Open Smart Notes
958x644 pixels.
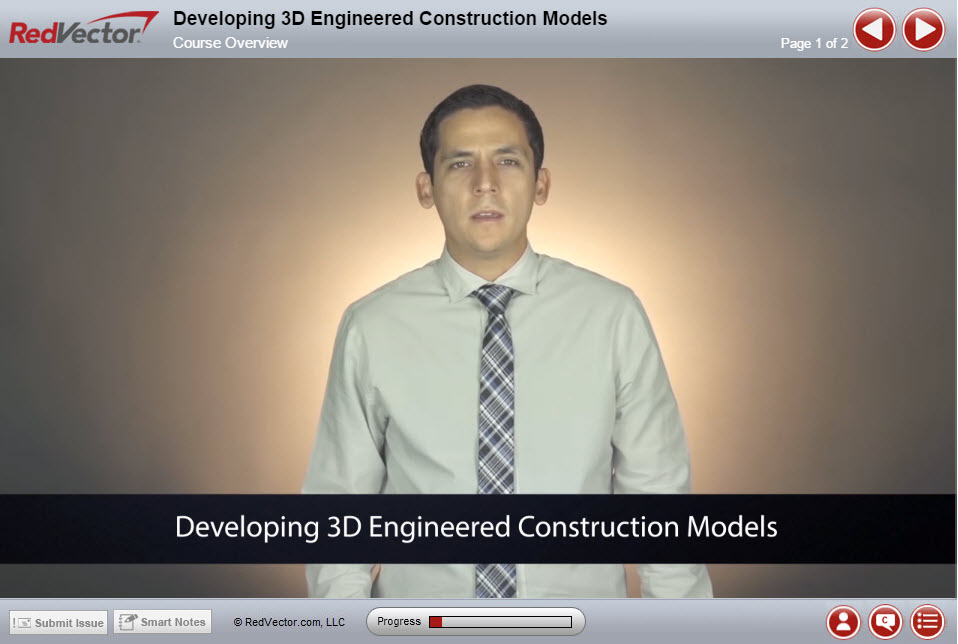click(x=162, y=620)
